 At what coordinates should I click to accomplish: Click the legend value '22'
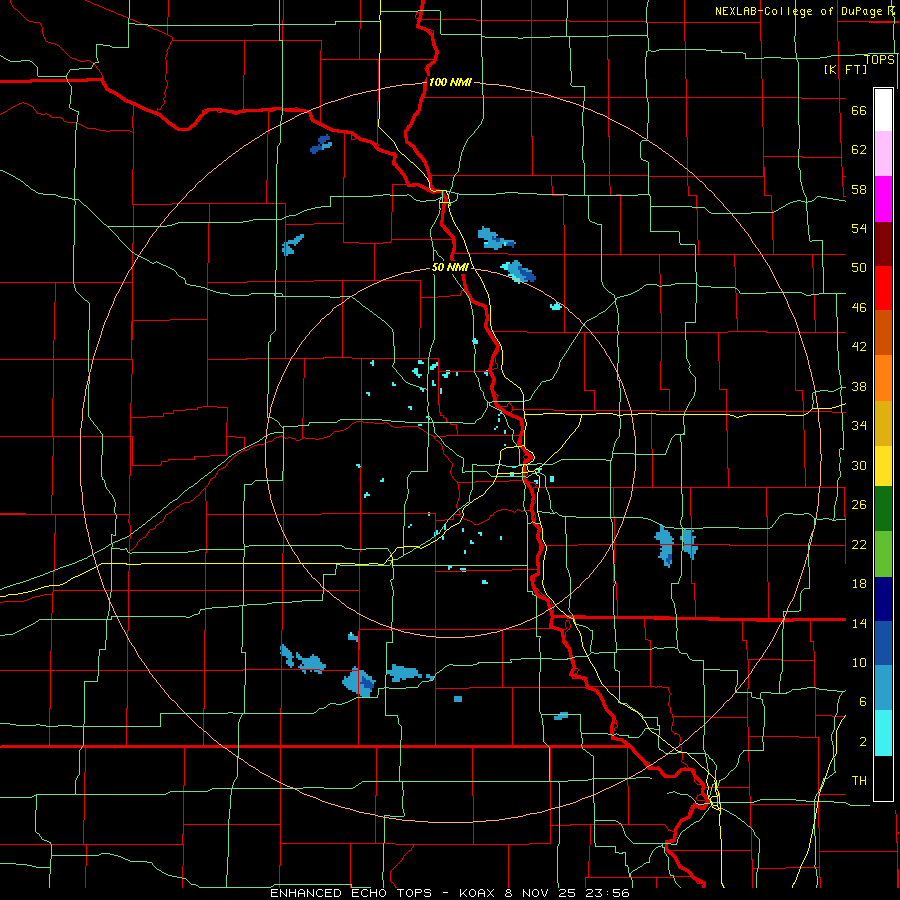click(859, 544)
